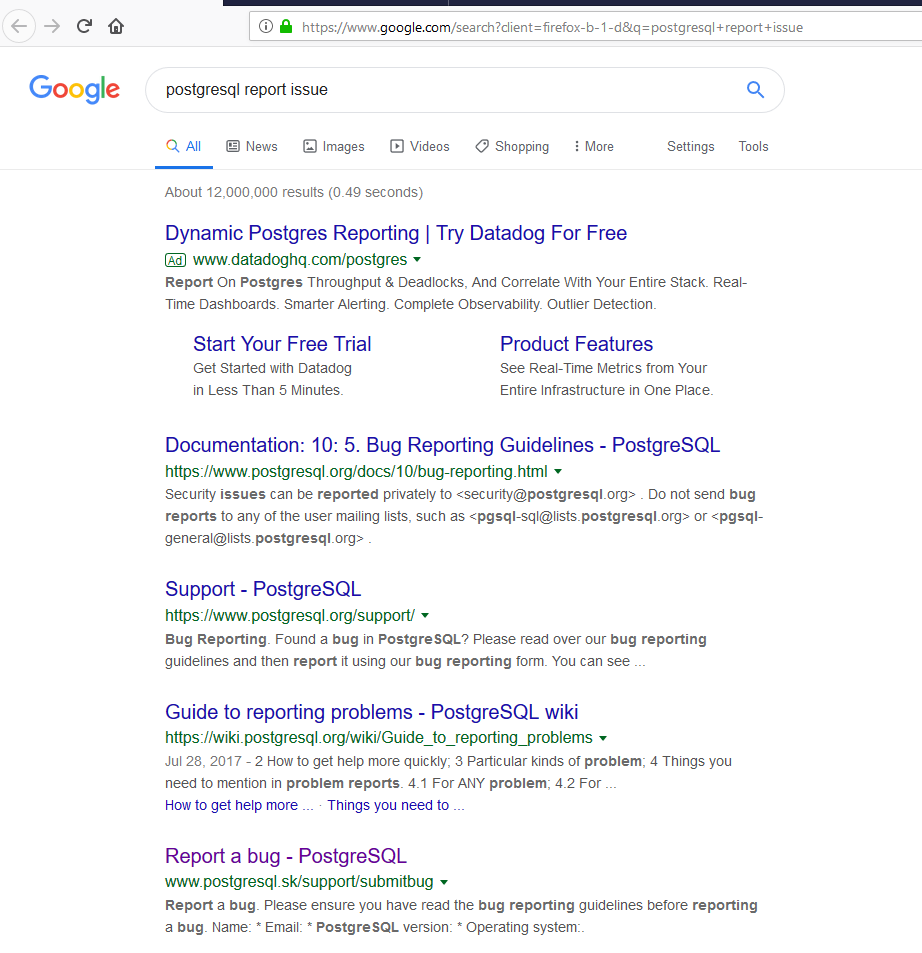Open the More search filters menu
The image size is (922, 953).
point(593,146)
